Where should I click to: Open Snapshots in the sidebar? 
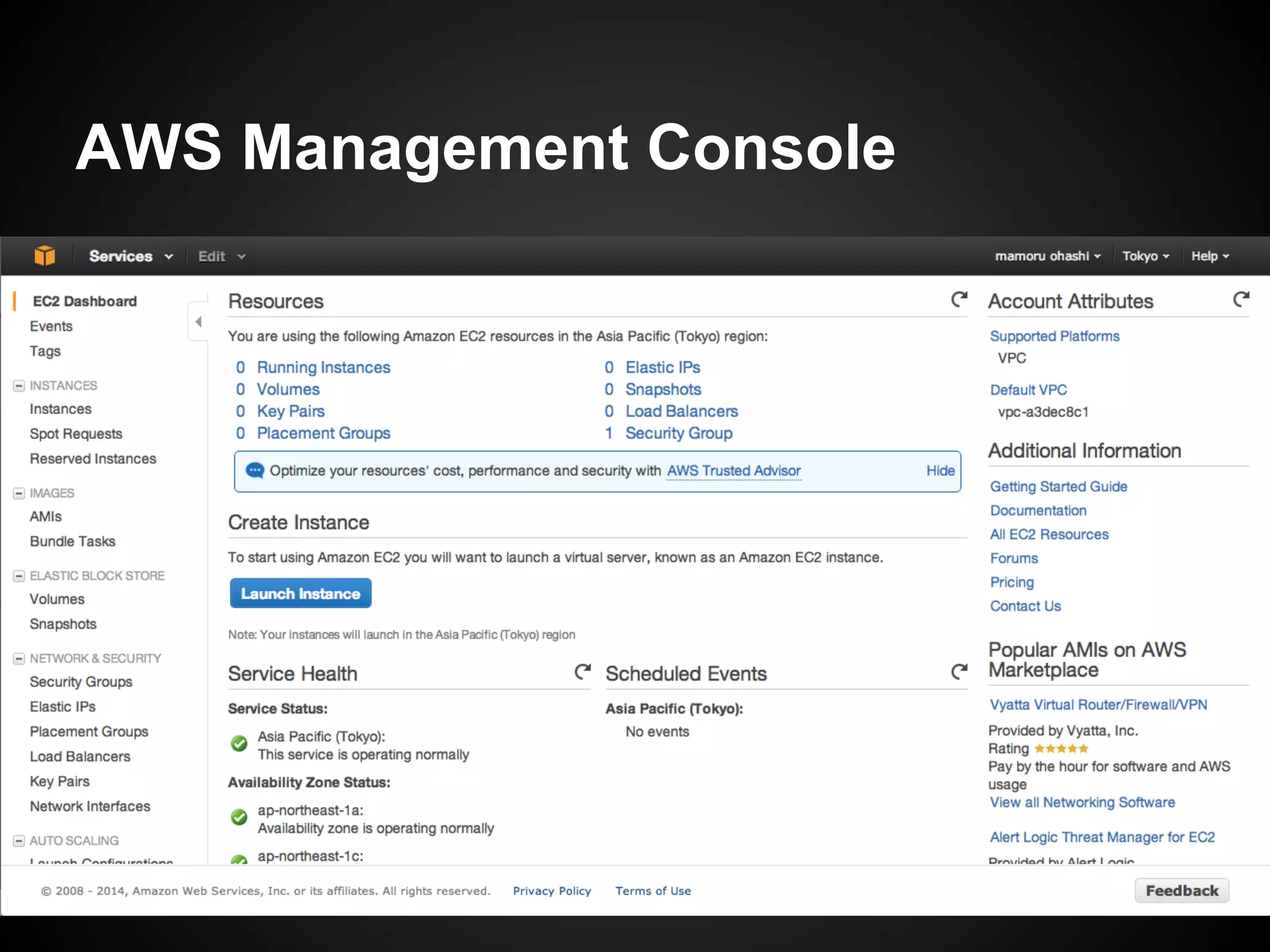click(x=63, y=624)
